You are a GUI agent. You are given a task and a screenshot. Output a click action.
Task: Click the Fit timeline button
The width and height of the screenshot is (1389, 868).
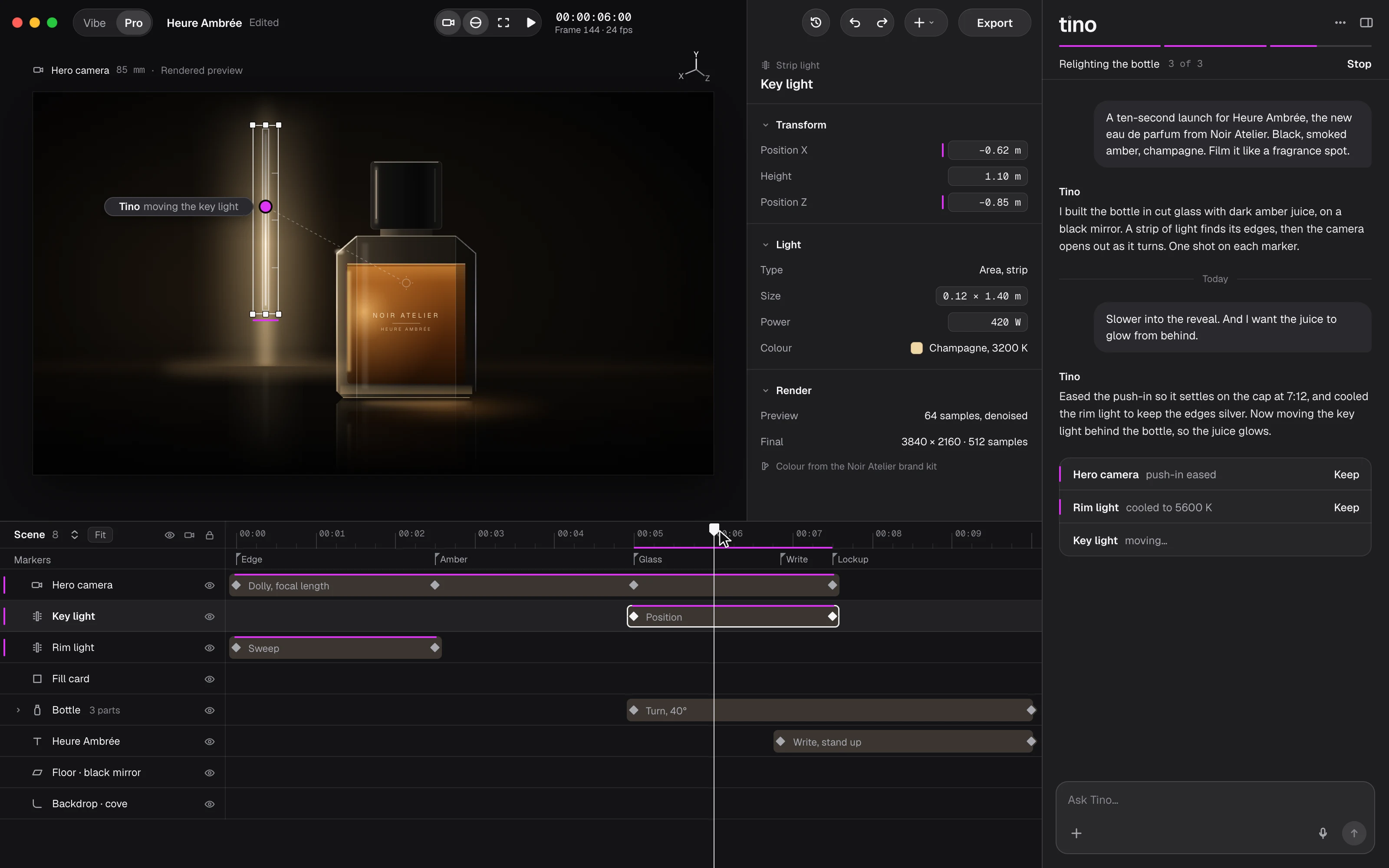[100, 535]
